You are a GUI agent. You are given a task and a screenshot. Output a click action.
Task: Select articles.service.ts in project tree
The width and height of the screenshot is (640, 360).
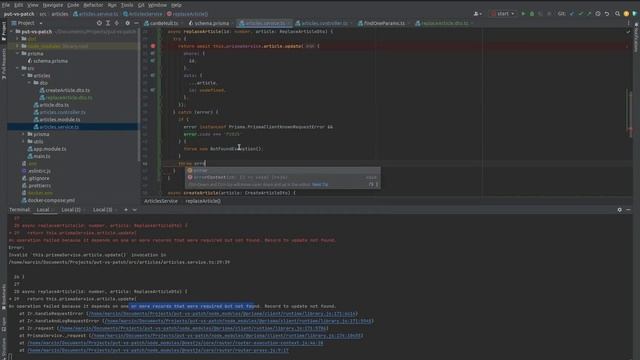[56, 127]
